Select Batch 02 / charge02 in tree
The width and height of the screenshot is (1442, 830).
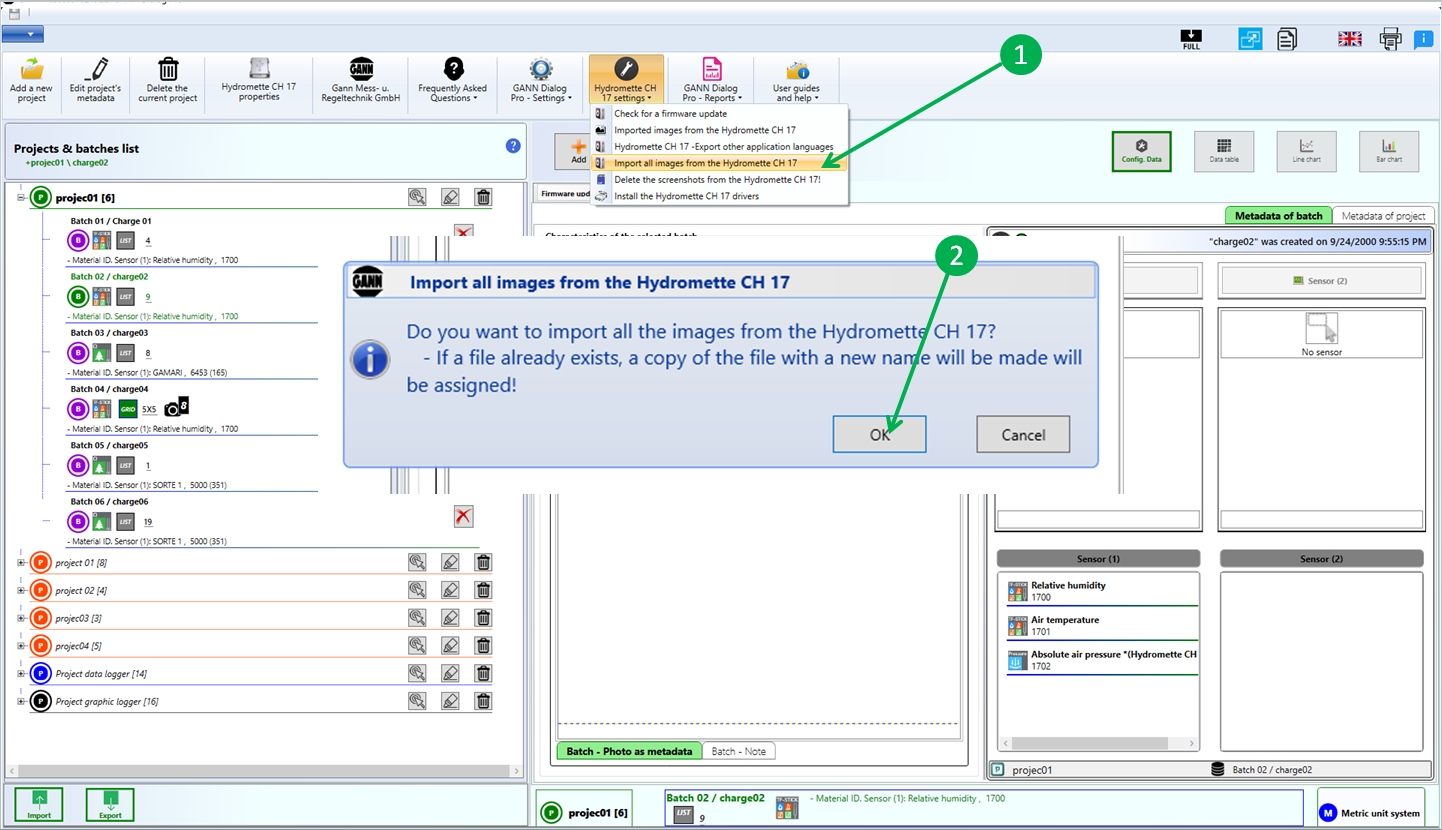click(x=109, y=276)
